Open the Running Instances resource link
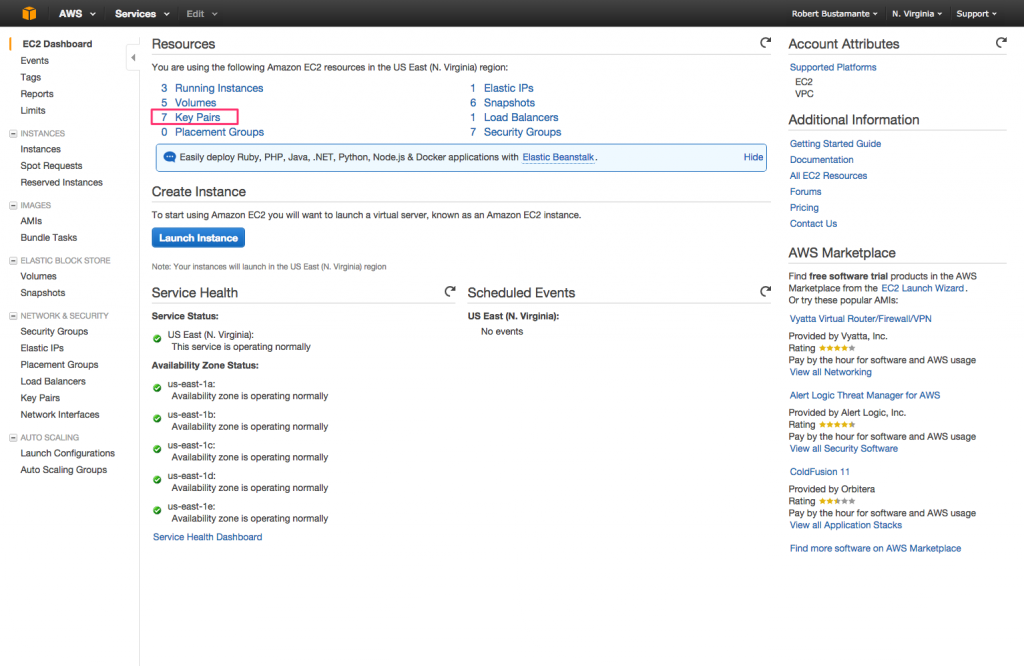The height and width of the screenshot is (666, 1024). (219, 88)
